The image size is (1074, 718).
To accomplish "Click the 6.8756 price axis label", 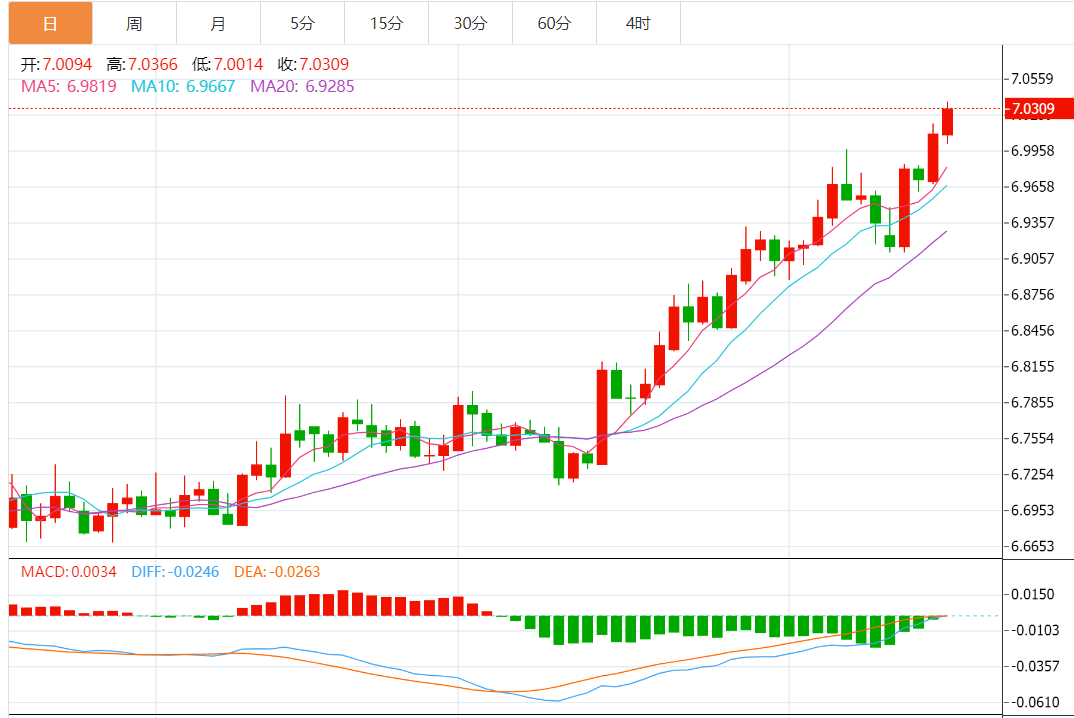I will (x=1032, y=295).
